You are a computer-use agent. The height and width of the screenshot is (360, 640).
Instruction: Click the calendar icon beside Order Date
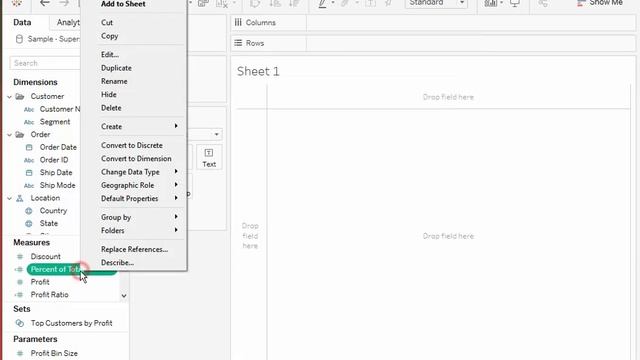coord(29,147)
